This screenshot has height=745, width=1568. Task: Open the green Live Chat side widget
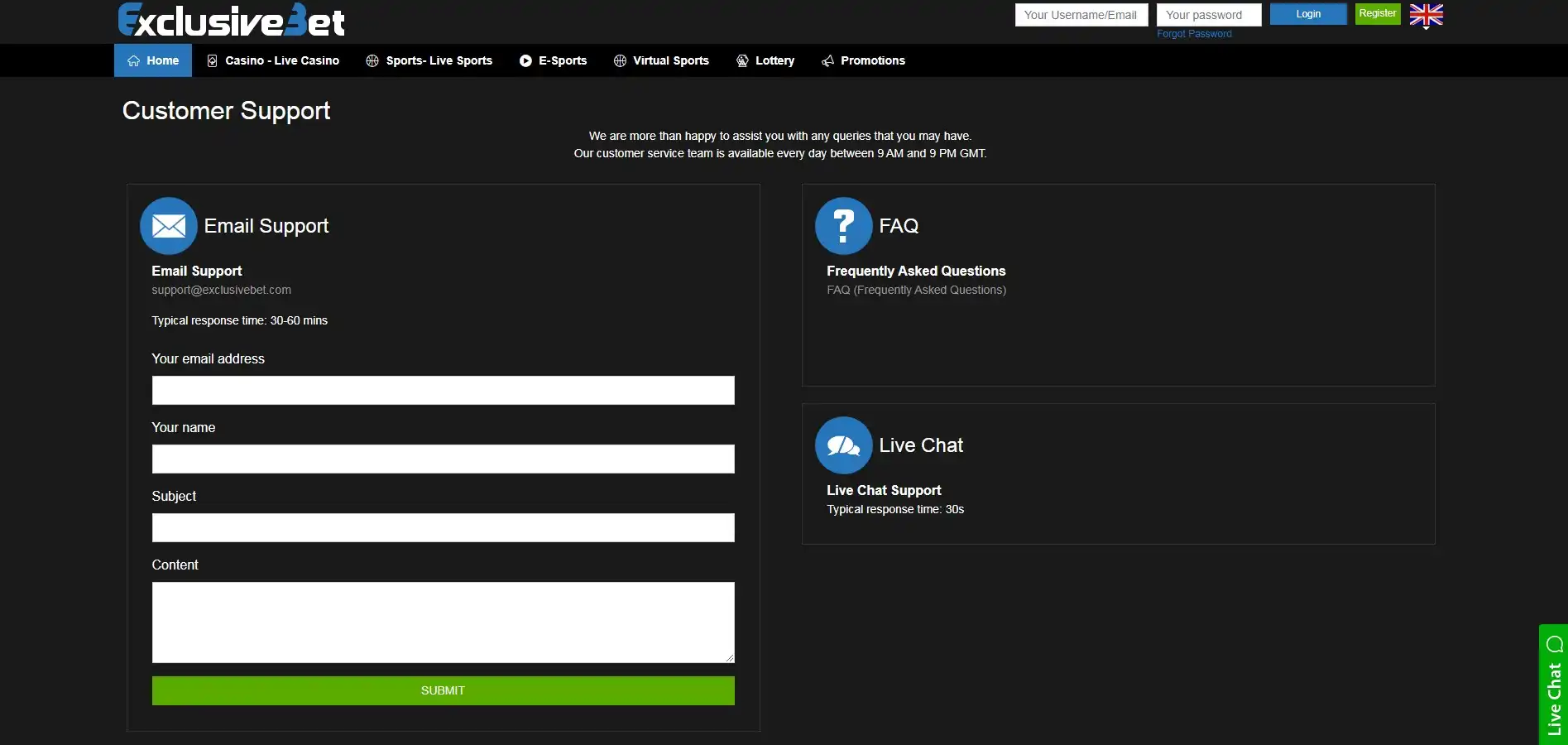pos(1553,685)
